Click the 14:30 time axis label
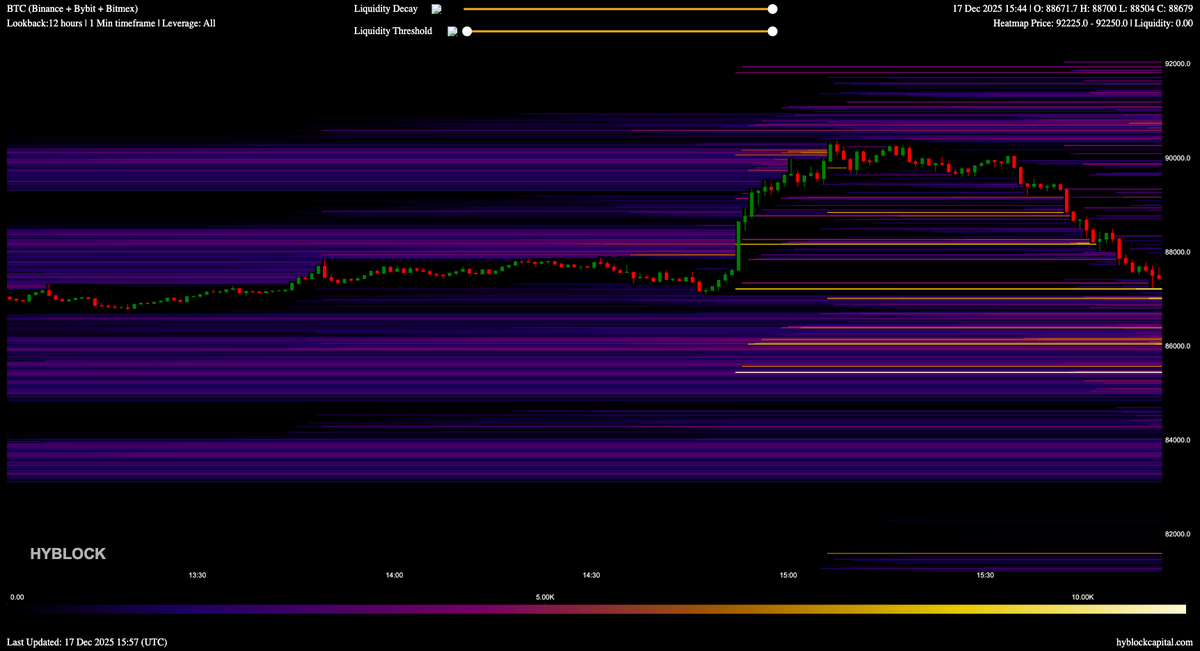 tap(591, 575)
